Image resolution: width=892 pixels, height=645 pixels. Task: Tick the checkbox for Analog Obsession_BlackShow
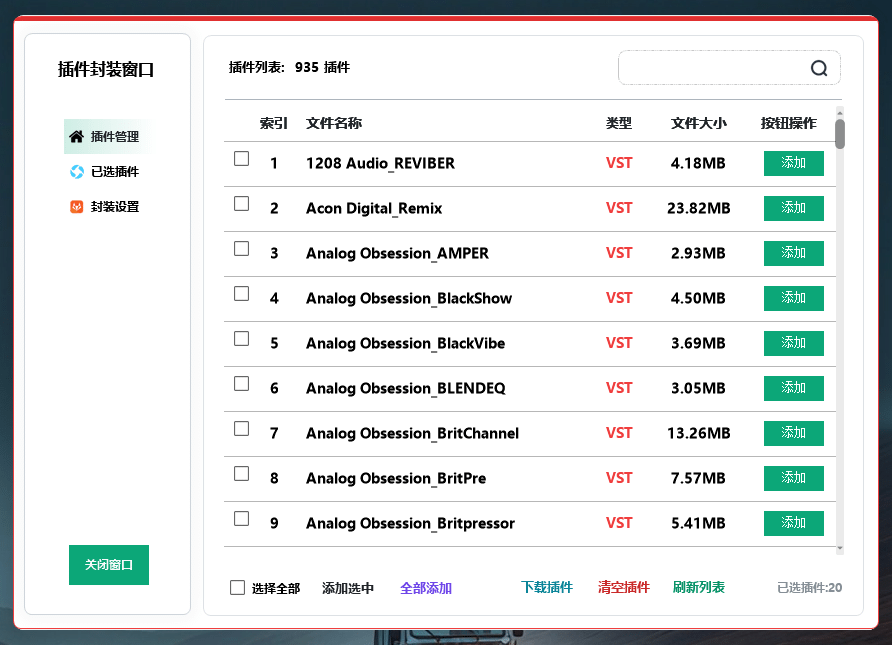pyautogui.click(x=242, y=293)
